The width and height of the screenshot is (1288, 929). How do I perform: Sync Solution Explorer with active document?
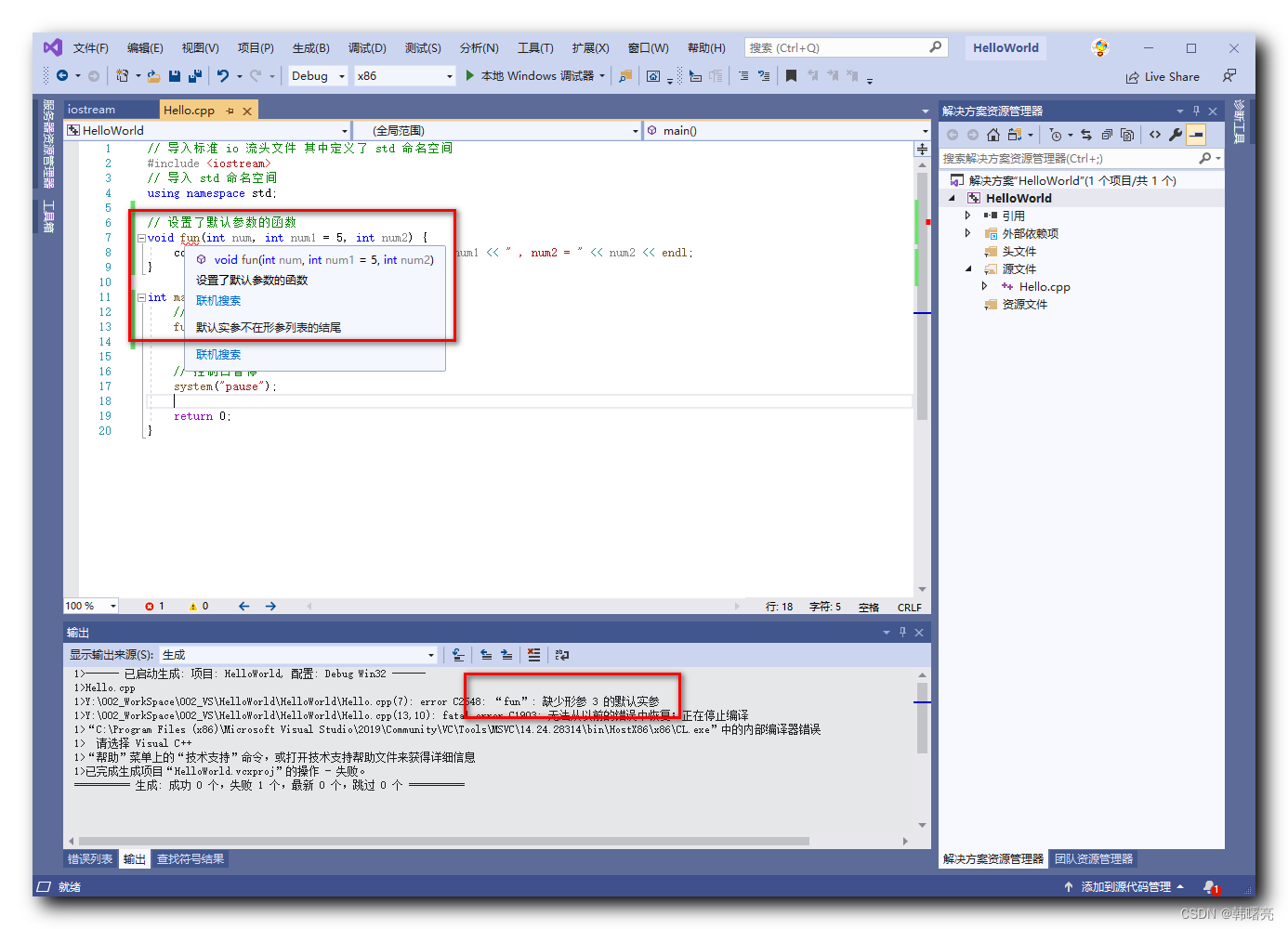1085,134
